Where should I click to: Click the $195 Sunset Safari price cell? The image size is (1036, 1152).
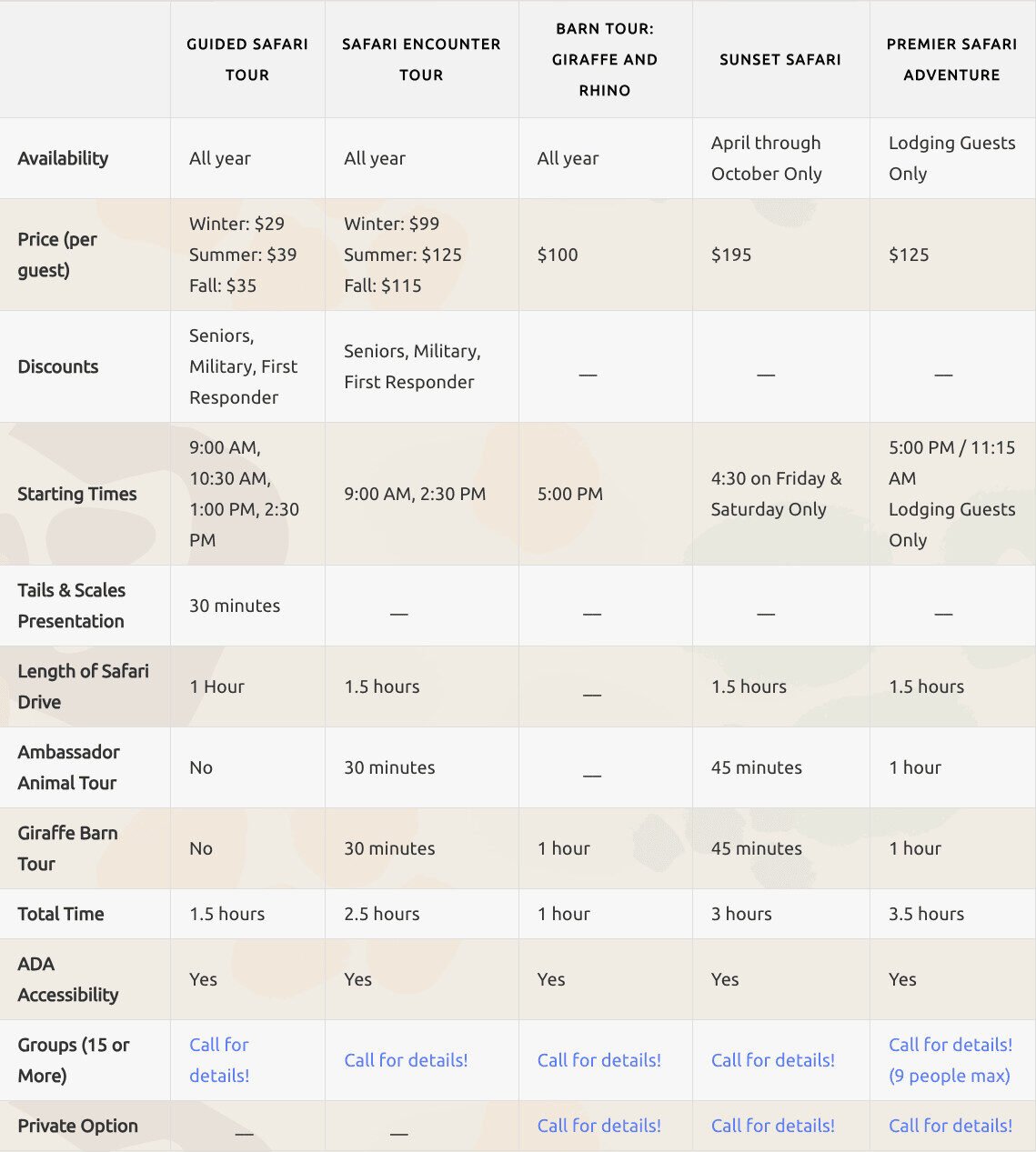point(731,255)
